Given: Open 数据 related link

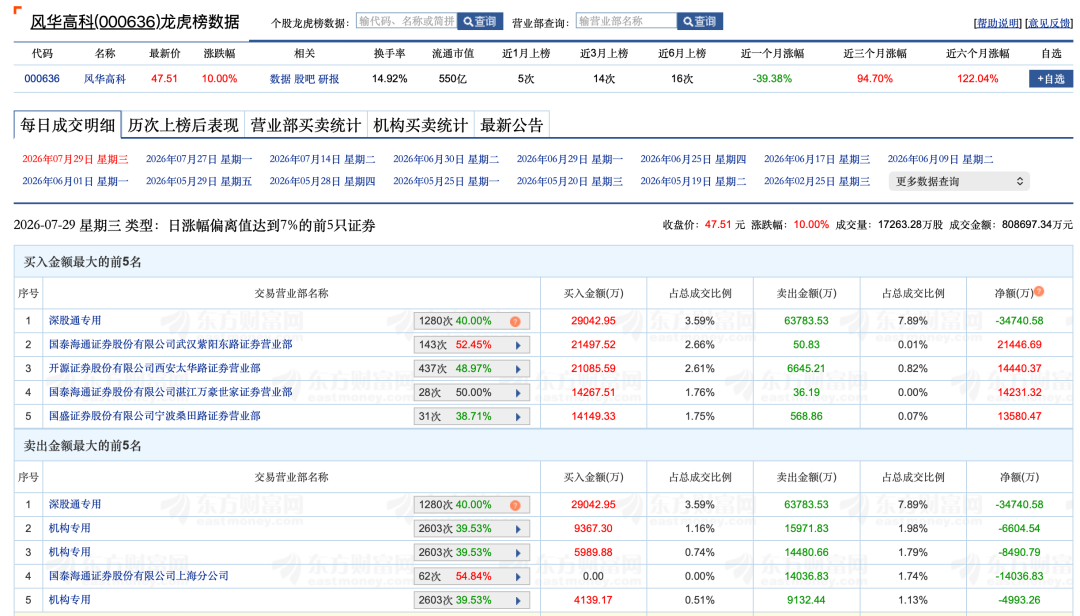Looking at the screenshot, I should (280, 79).
